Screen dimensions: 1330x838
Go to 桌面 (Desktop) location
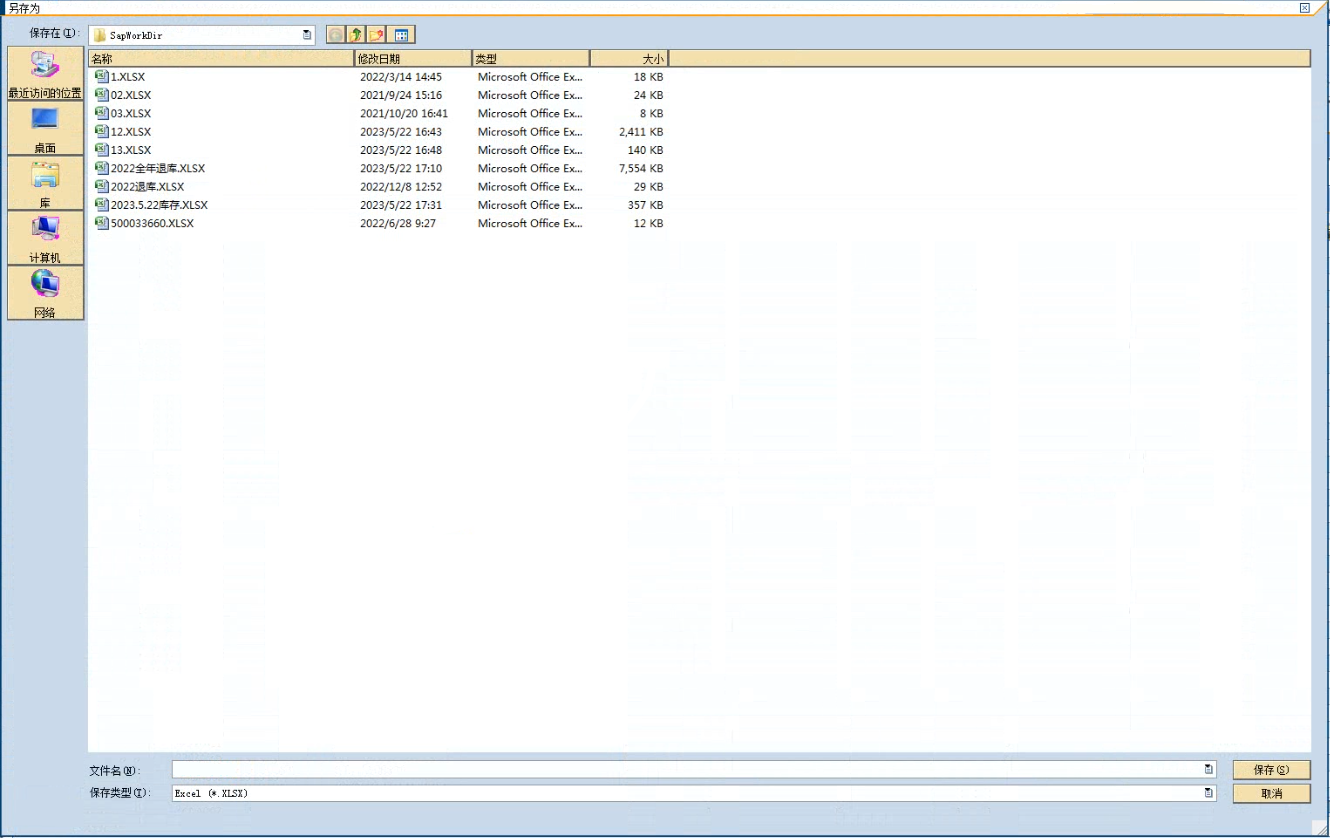(x=45, y=129)
